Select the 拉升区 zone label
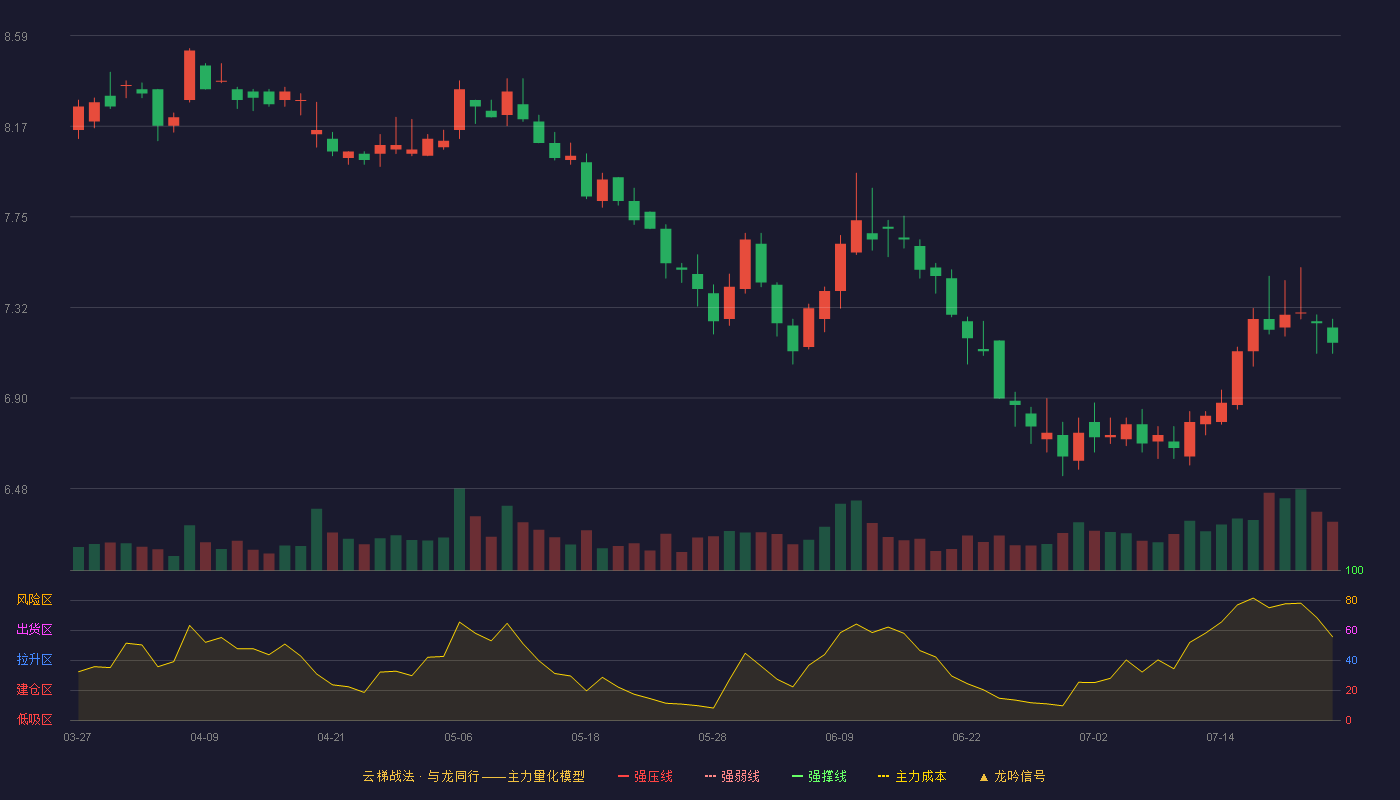The height and width of the screenshot is (800, 1400). click(x=34, y=660)
